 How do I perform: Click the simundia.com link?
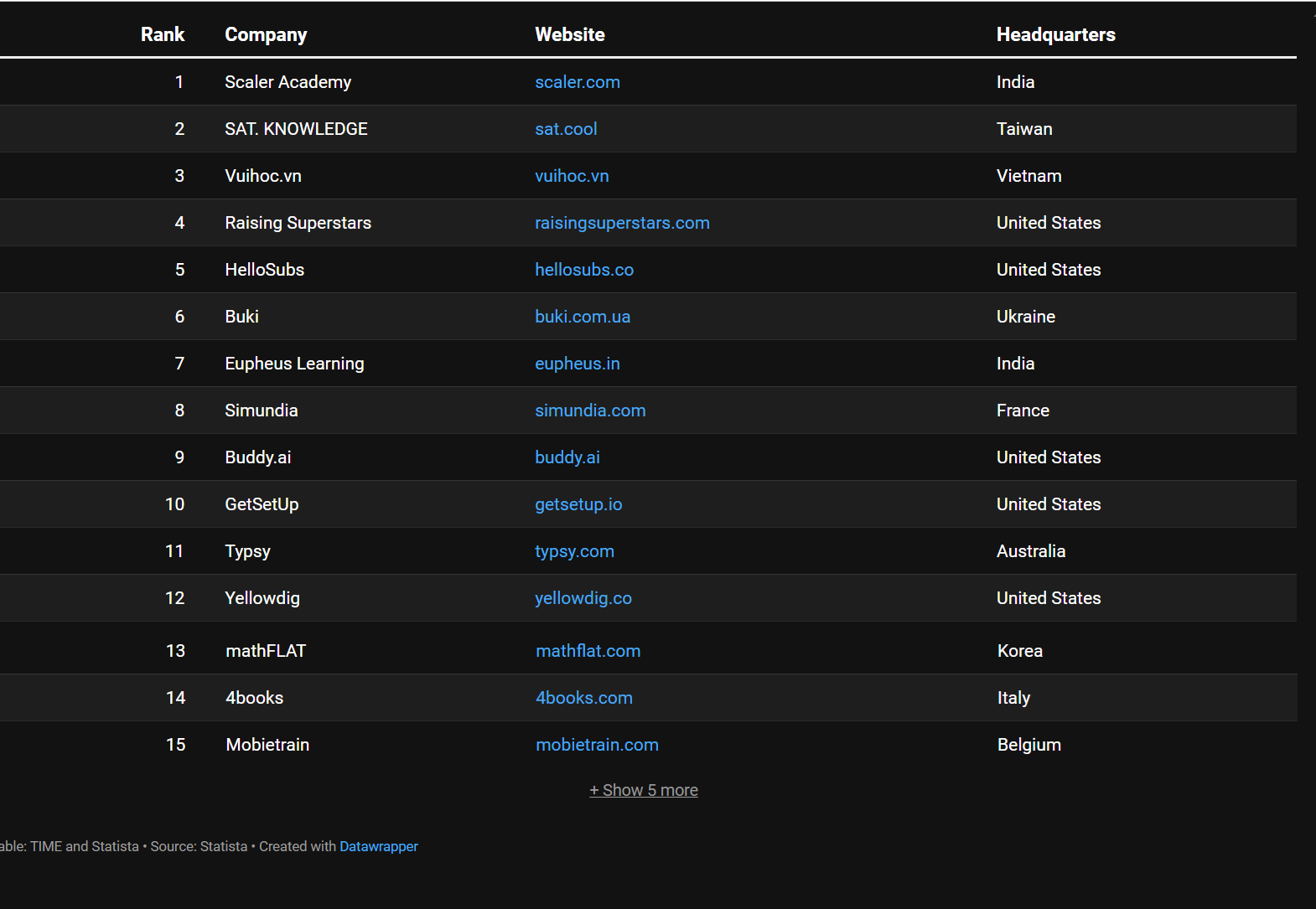point(590,411)
